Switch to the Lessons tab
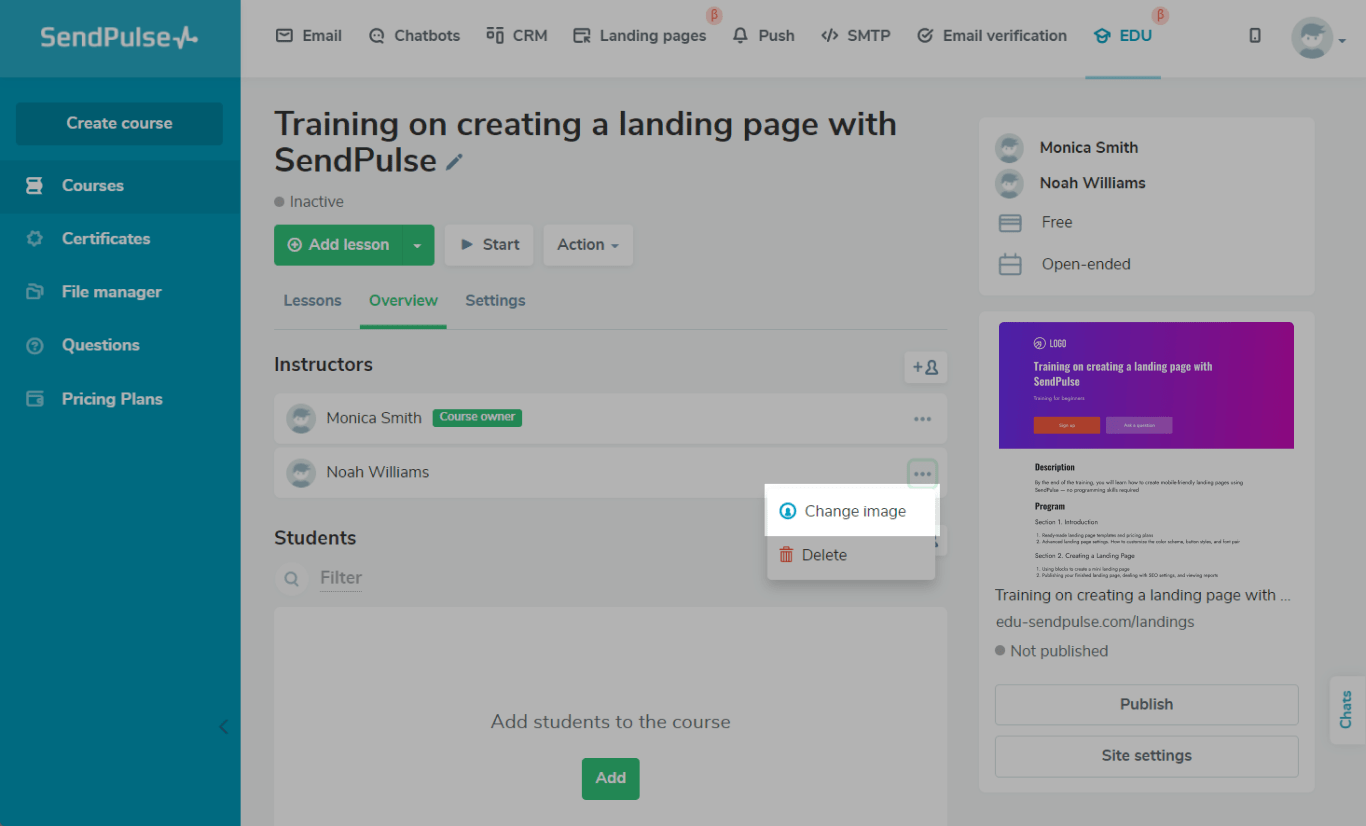Image resolution: width=1366 pixels, height=826 pixels. (312, 301)
